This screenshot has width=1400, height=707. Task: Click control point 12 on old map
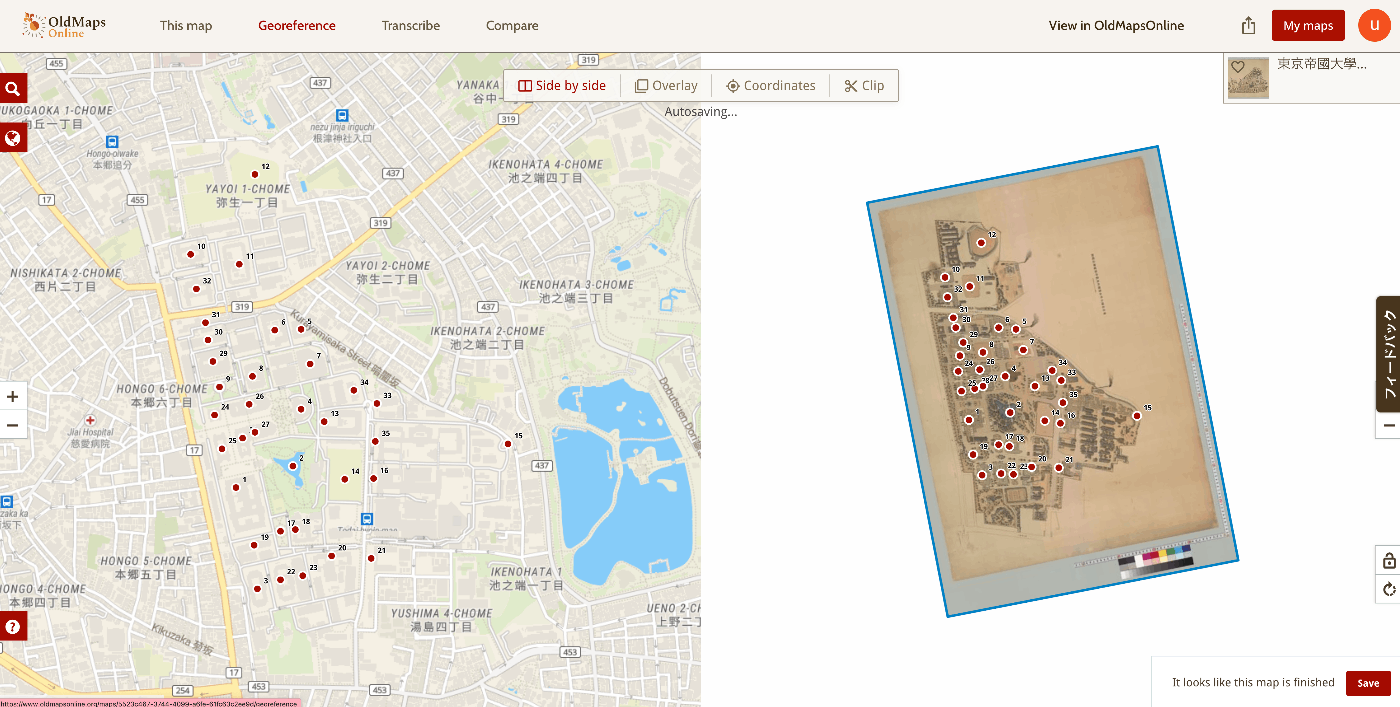point(981,242)
